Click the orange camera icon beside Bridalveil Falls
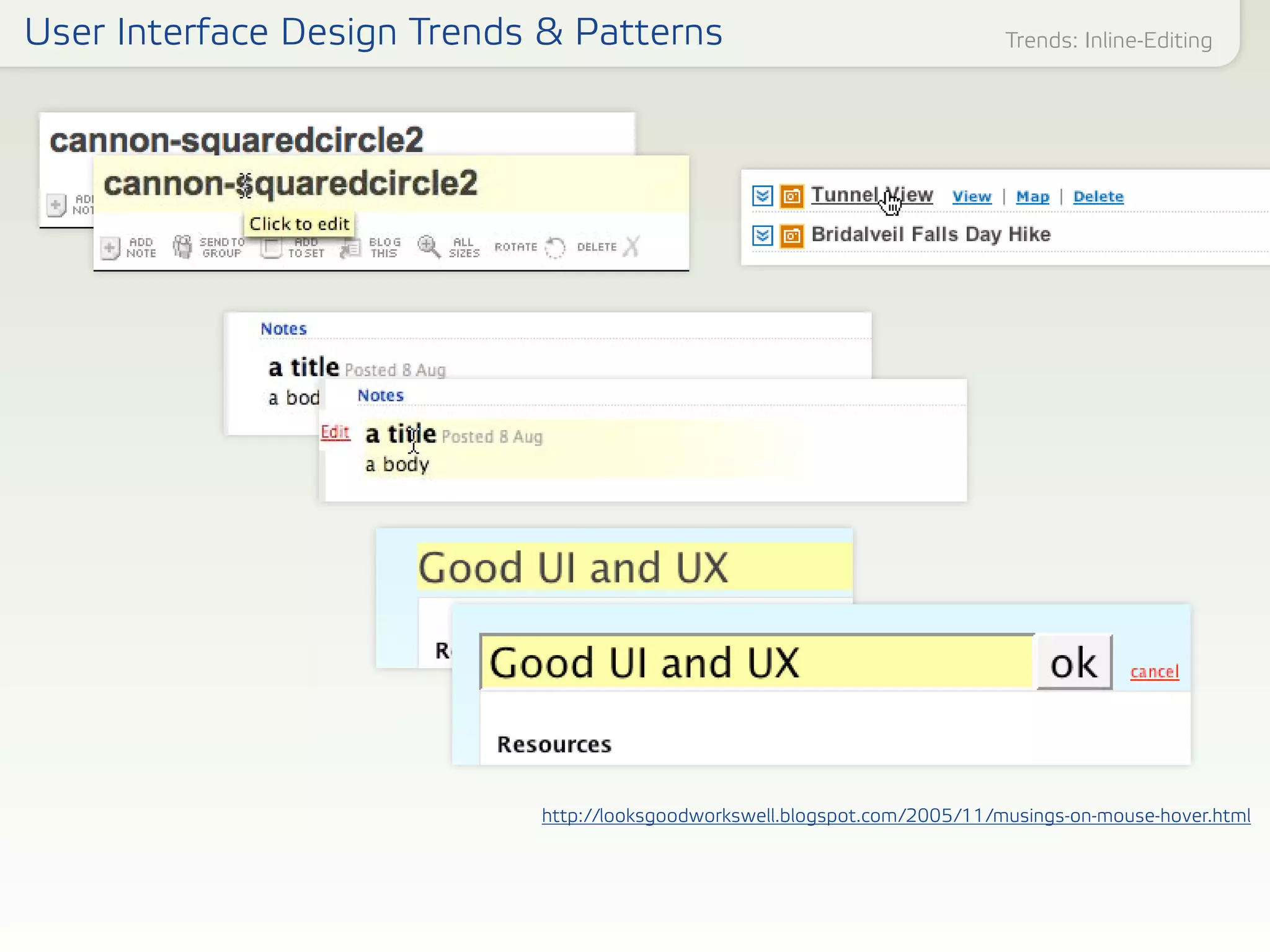Screen dimensions: 1270x952 792,236
